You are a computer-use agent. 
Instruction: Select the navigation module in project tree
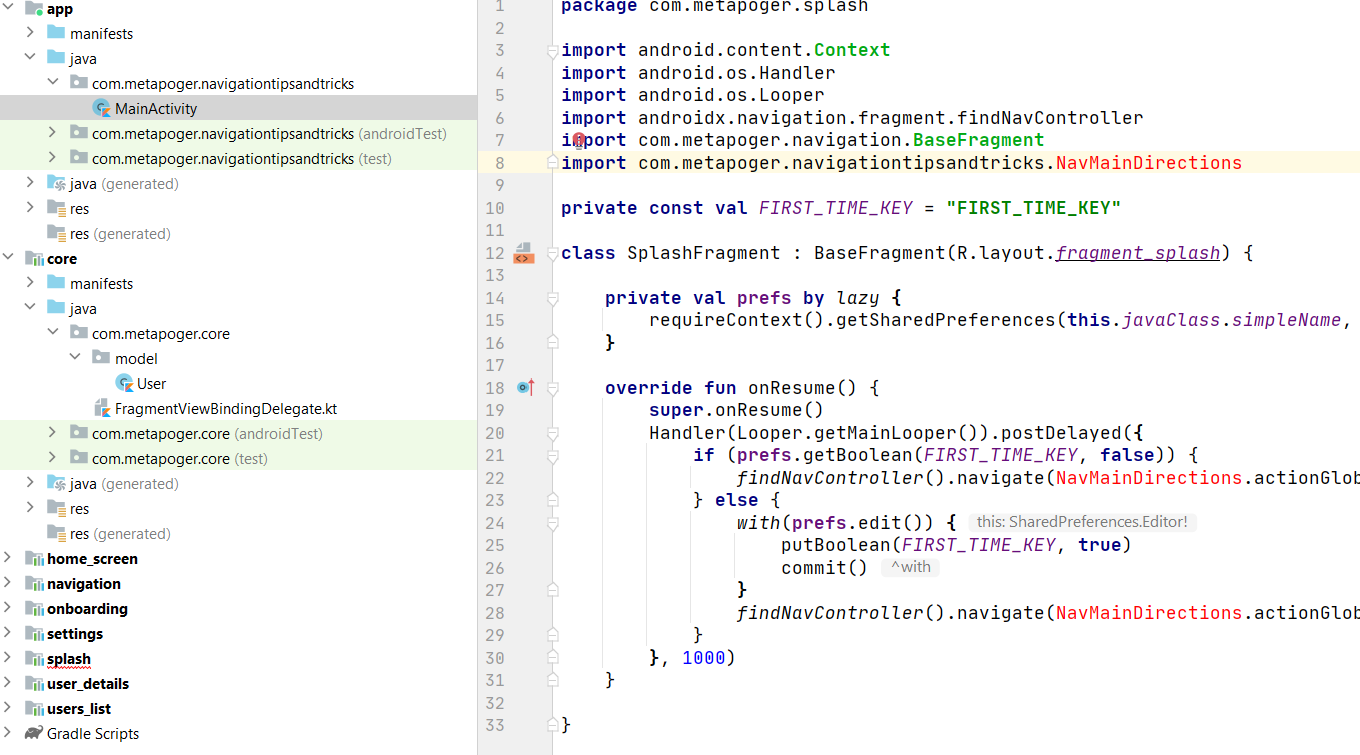coord(84,583)
